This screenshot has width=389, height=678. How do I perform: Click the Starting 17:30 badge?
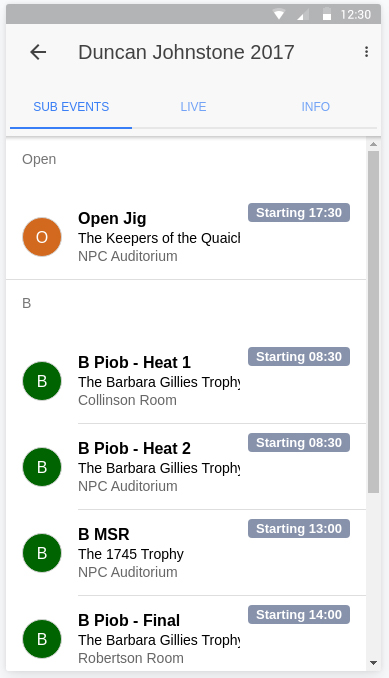(299, 213)
